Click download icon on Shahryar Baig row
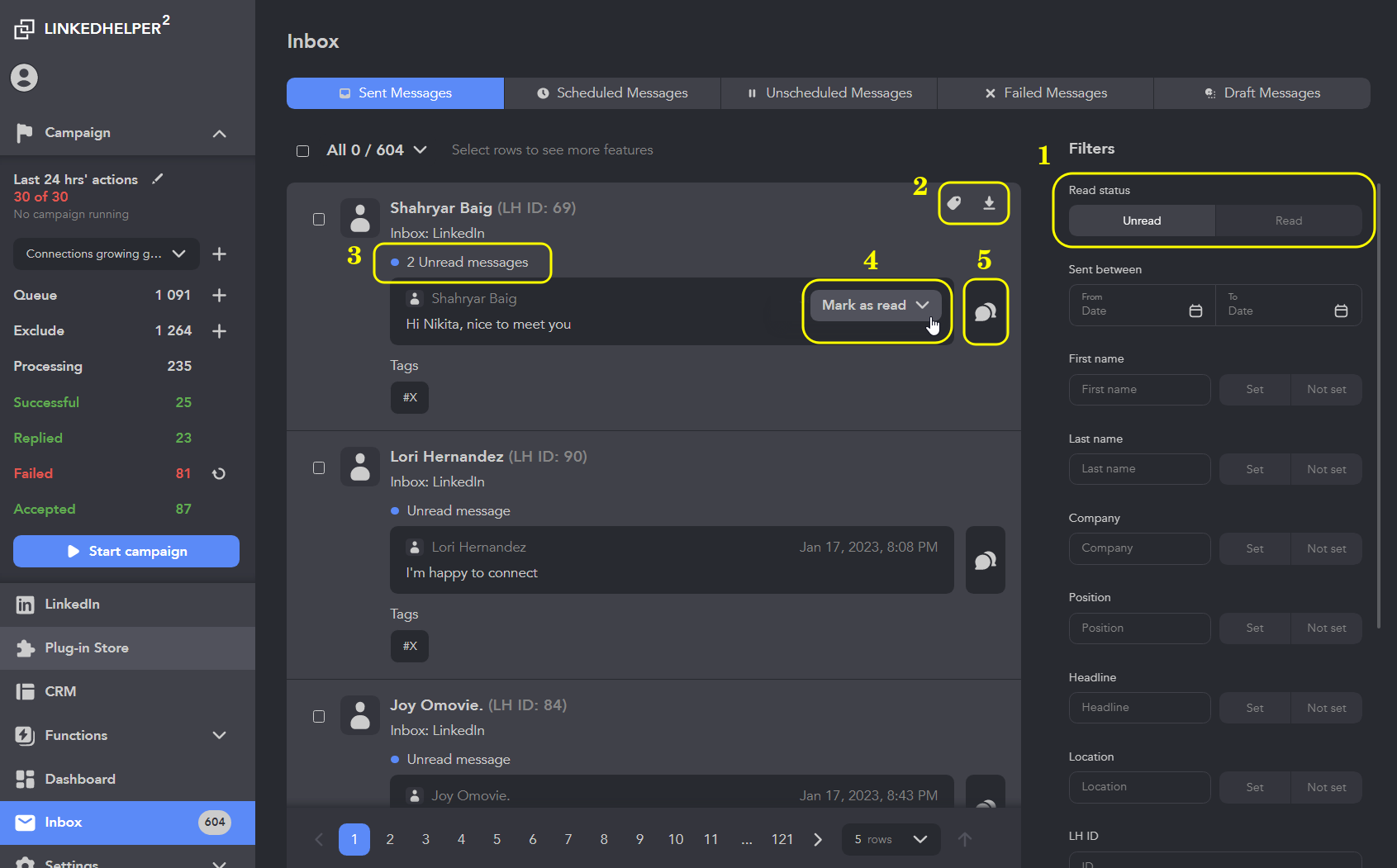Image resolution: width=1397 pixels, height=868 pixels. pos(989,202)
